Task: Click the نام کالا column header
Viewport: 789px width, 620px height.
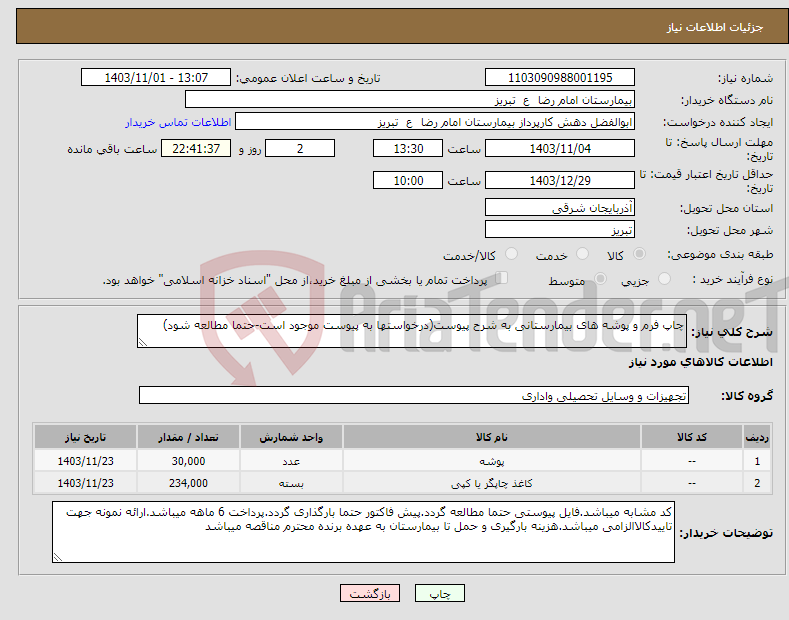Action: pyautogui.click(x=492, y=437)
